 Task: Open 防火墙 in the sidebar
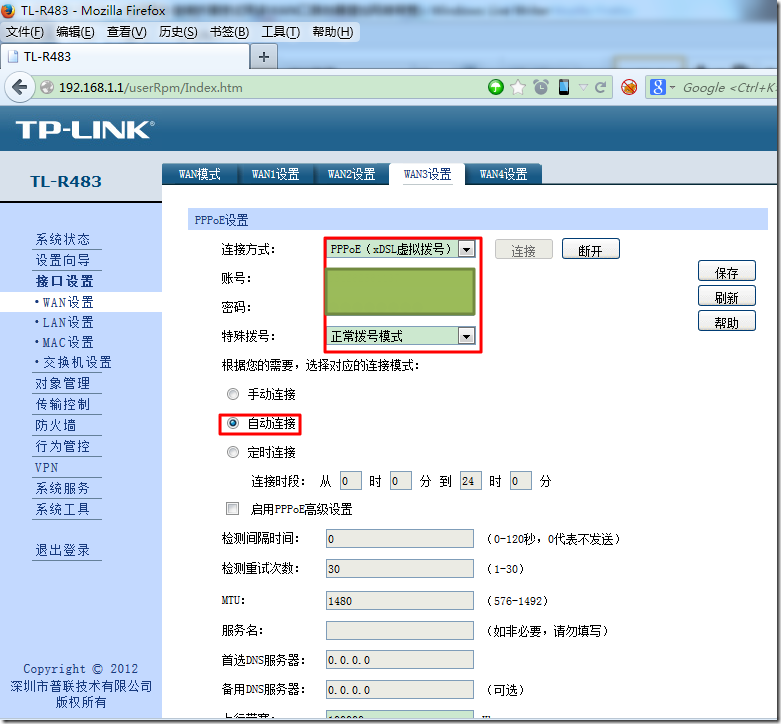click(56, 425)
